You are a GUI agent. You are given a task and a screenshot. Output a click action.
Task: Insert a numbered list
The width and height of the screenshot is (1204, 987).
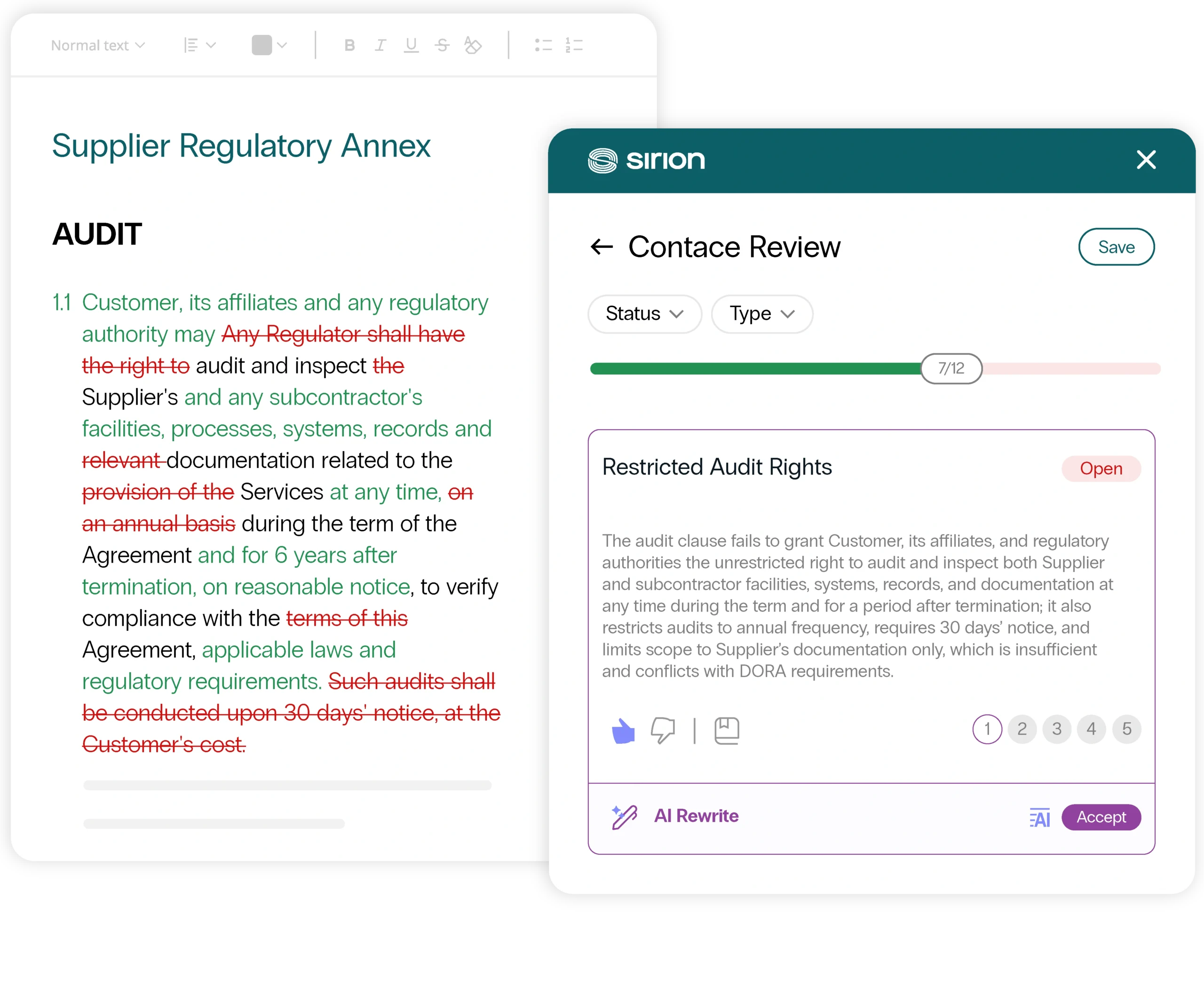[x=574, y=46]
